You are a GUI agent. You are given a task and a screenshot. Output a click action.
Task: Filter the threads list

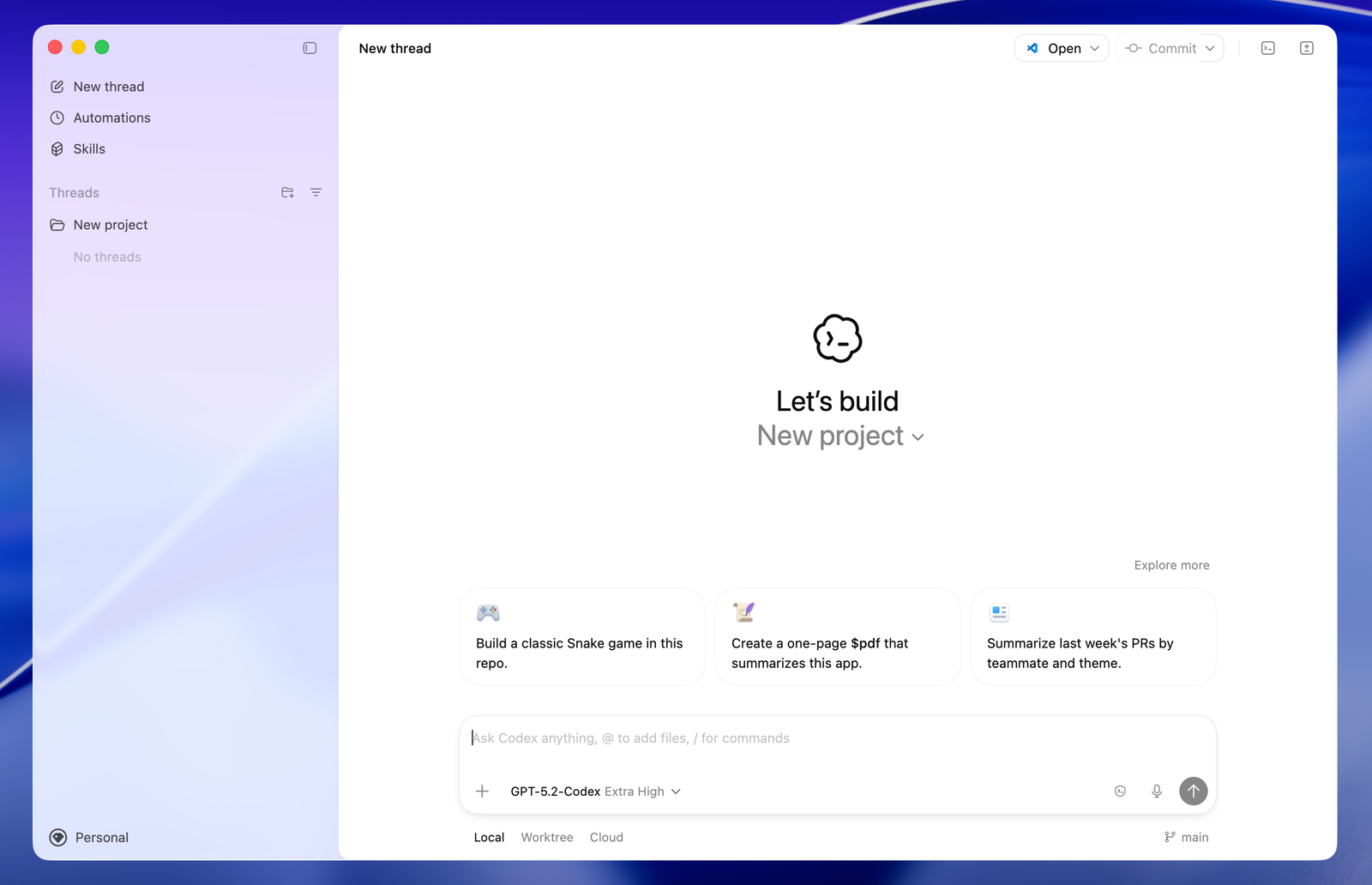click(x=316, y=192)
